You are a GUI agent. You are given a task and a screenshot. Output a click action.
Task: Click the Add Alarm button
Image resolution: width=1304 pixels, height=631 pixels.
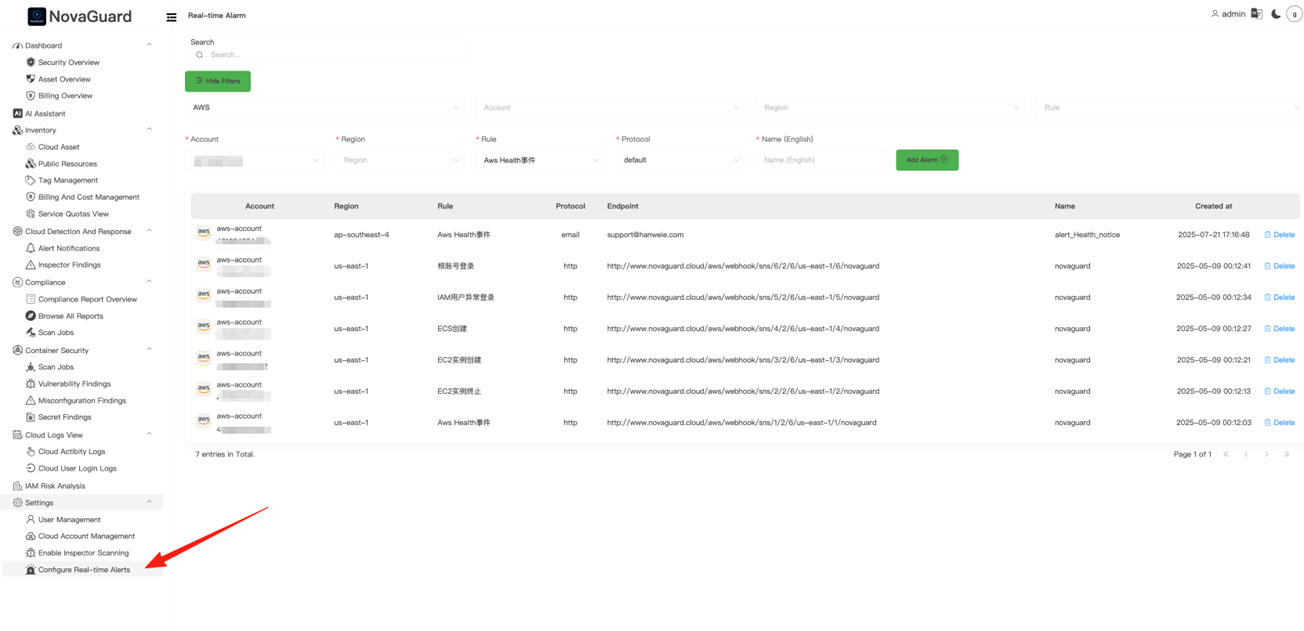926,160
